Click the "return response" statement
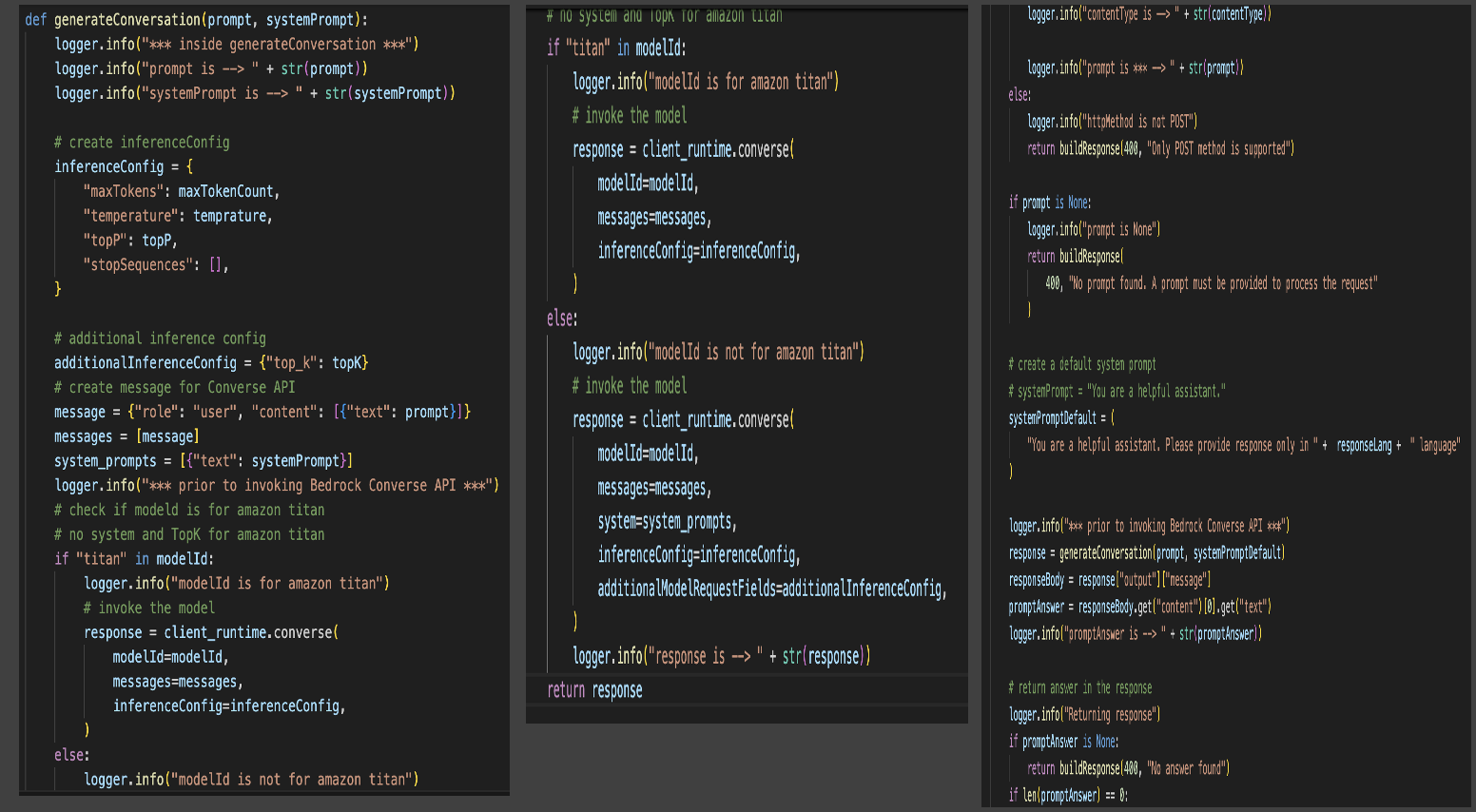The width and height of the screenshot is (1476, 812). click(594, 690)
